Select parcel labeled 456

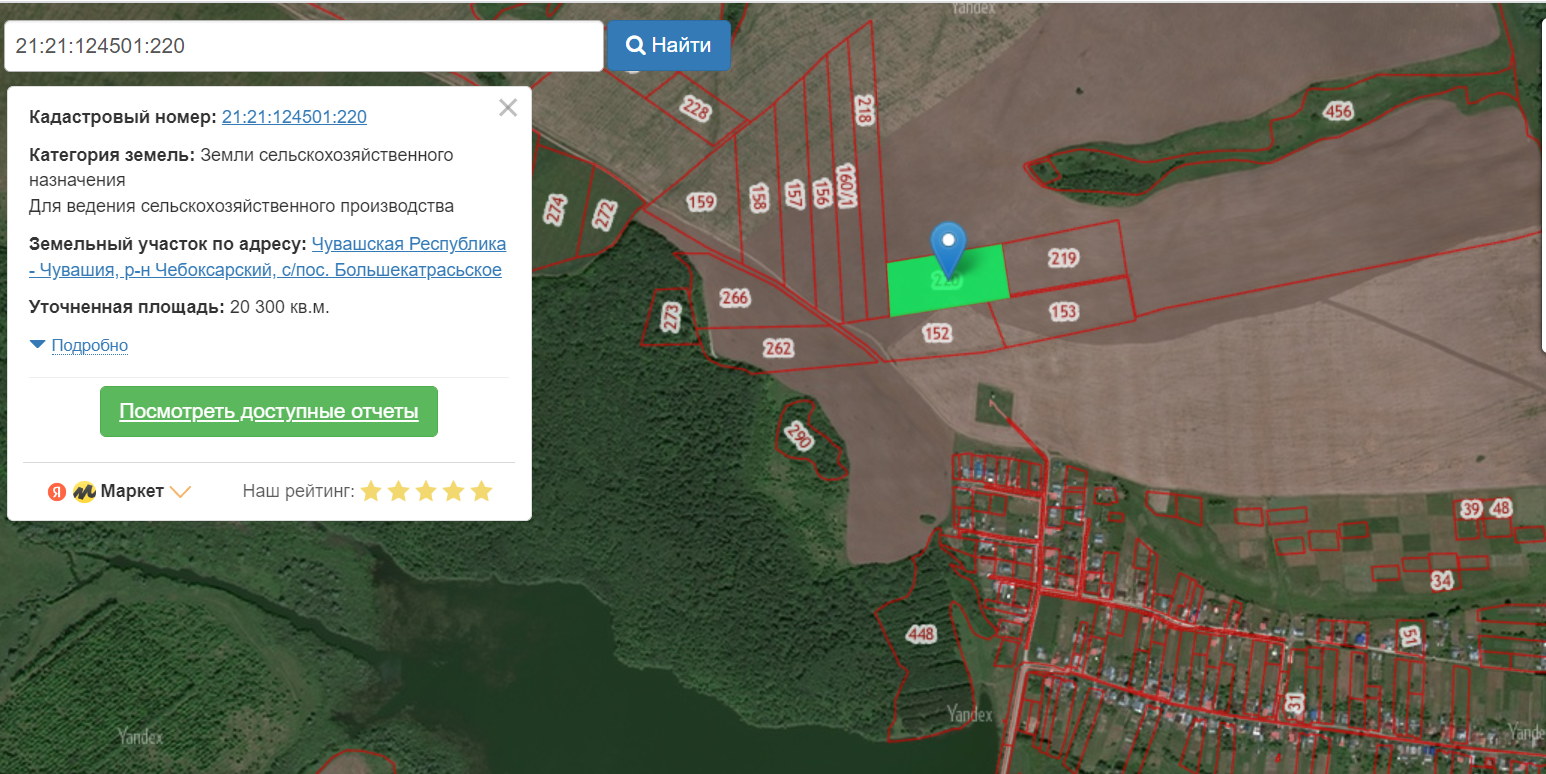(1338, 110)
